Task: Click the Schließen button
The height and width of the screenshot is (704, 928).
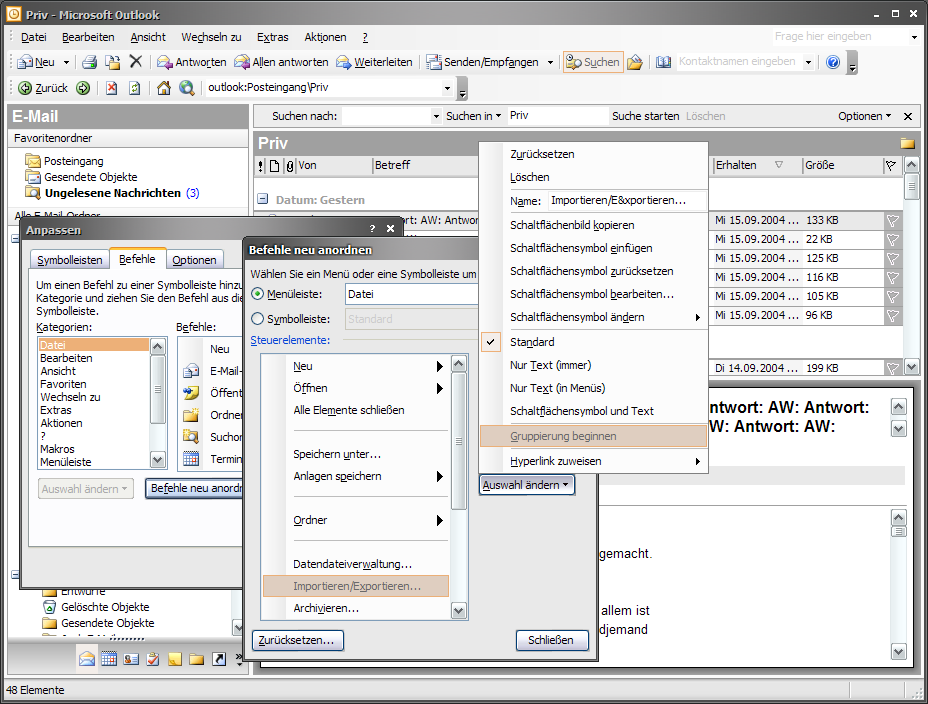Action: click(x=552, y=640)
